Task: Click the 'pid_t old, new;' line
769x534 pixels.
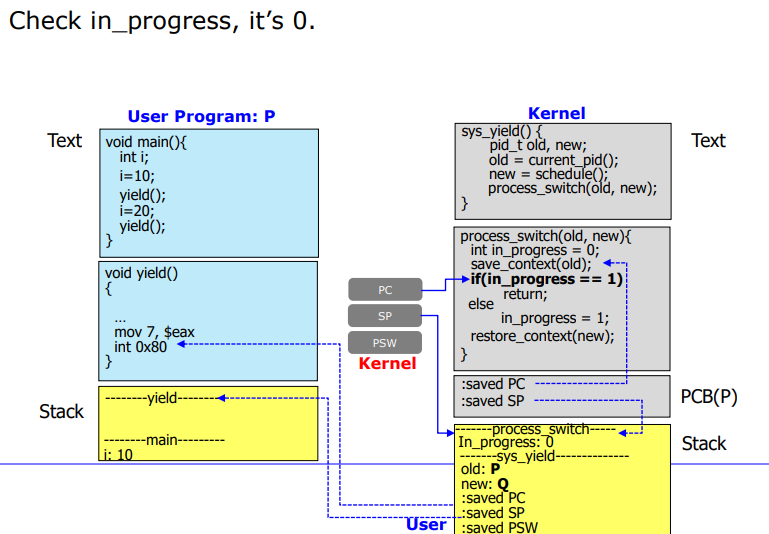Action: click(x=538, y=145)
